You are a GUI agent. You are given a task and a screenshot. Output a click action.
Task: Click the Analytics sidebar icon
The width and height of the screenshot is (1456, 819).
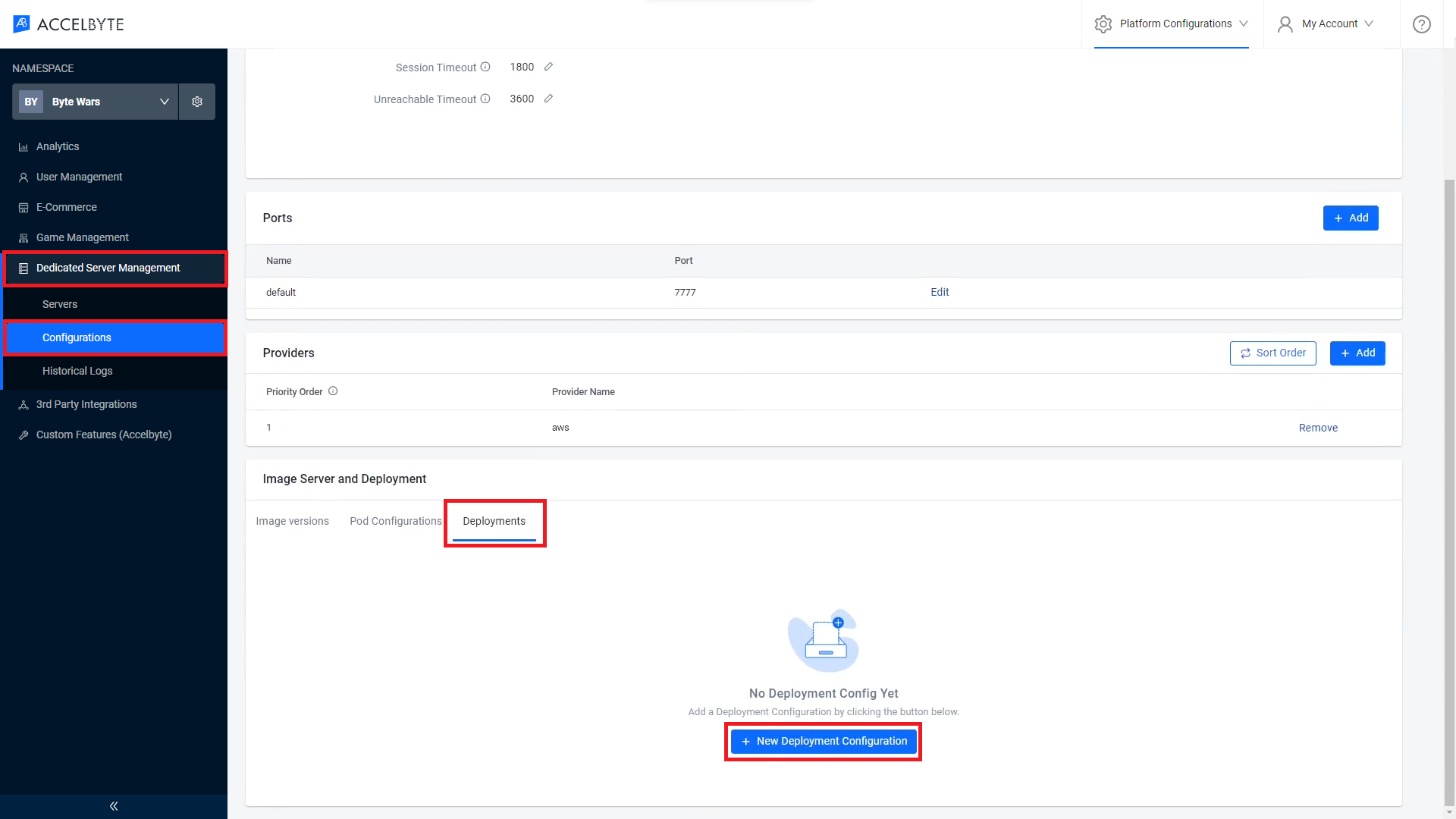[23, 146]
